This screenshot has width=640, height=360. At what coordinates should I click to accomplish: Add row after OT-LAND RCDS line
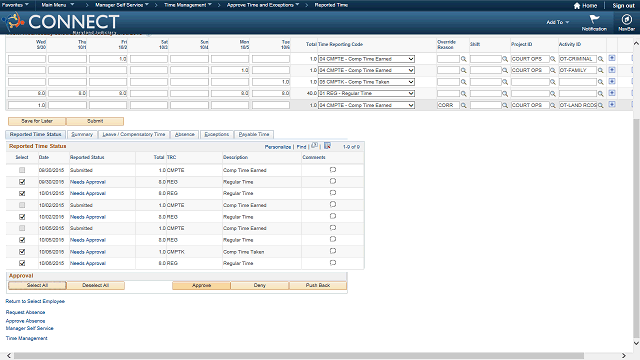[x=612, y=104]
